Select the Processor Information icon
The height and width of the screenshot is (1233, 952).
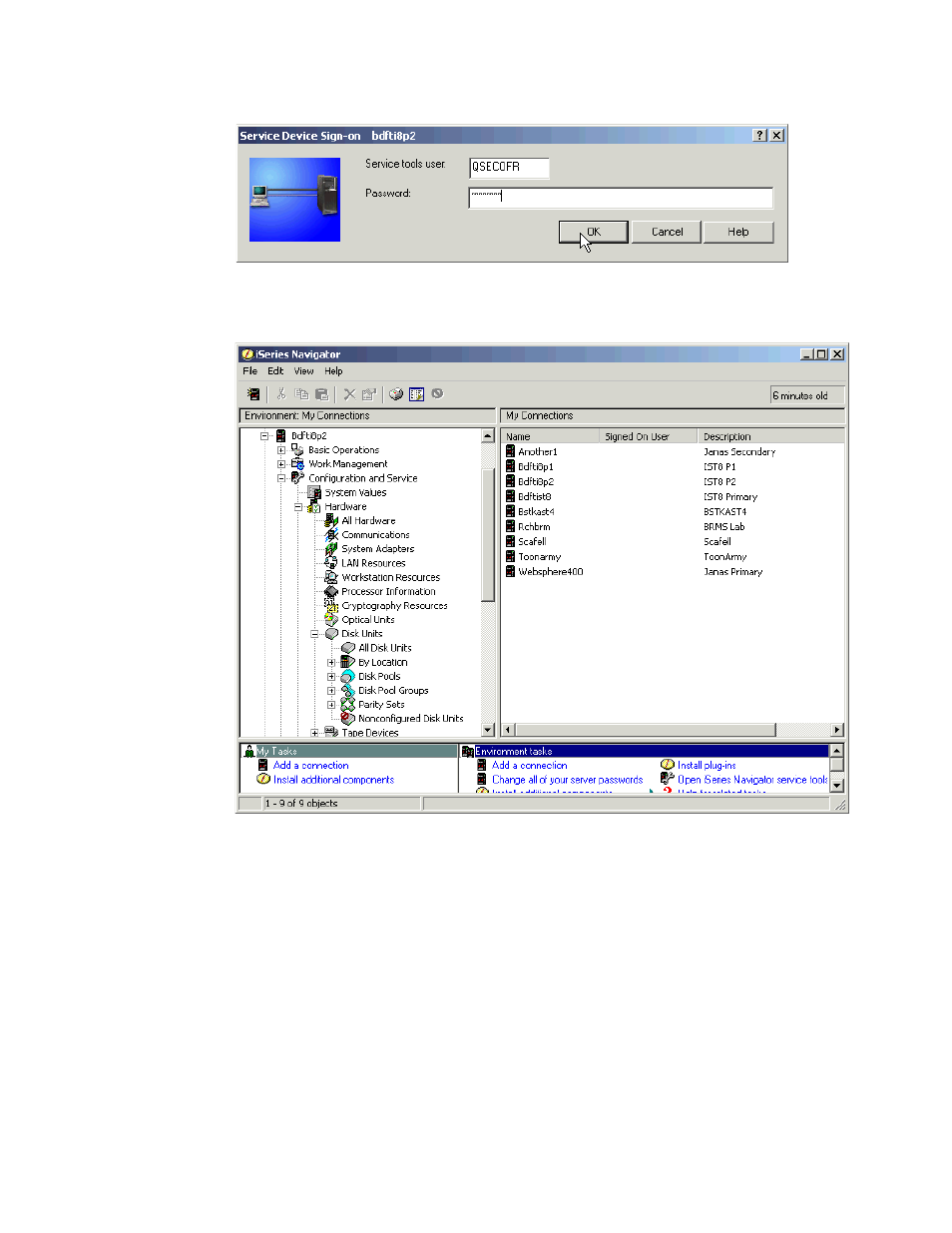point(331,592)
